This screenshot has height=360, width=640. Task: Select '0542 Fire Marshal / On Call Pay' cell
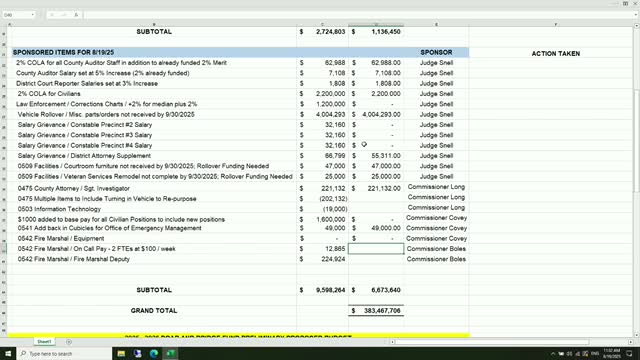[97, 249]
